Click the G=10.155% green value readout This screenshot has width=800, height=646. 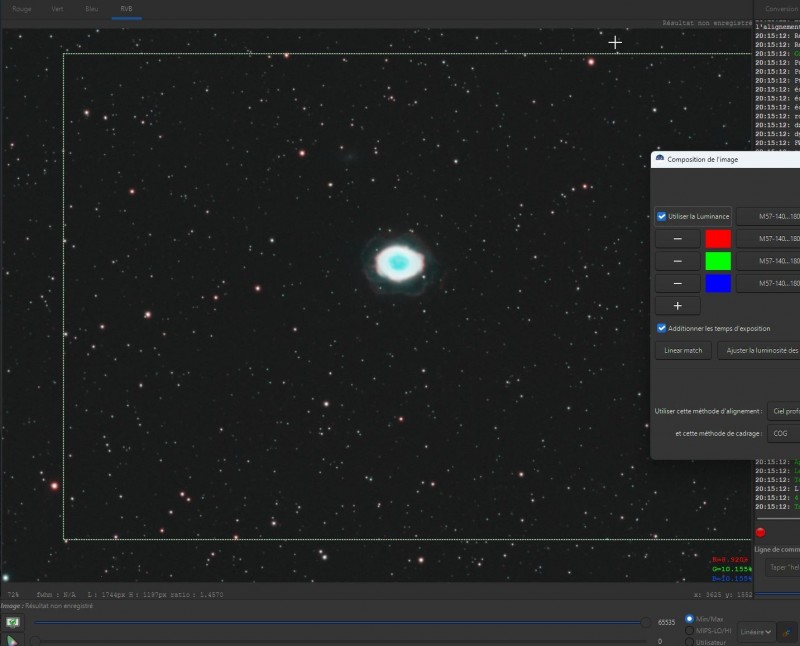click(x=732, y=569)
